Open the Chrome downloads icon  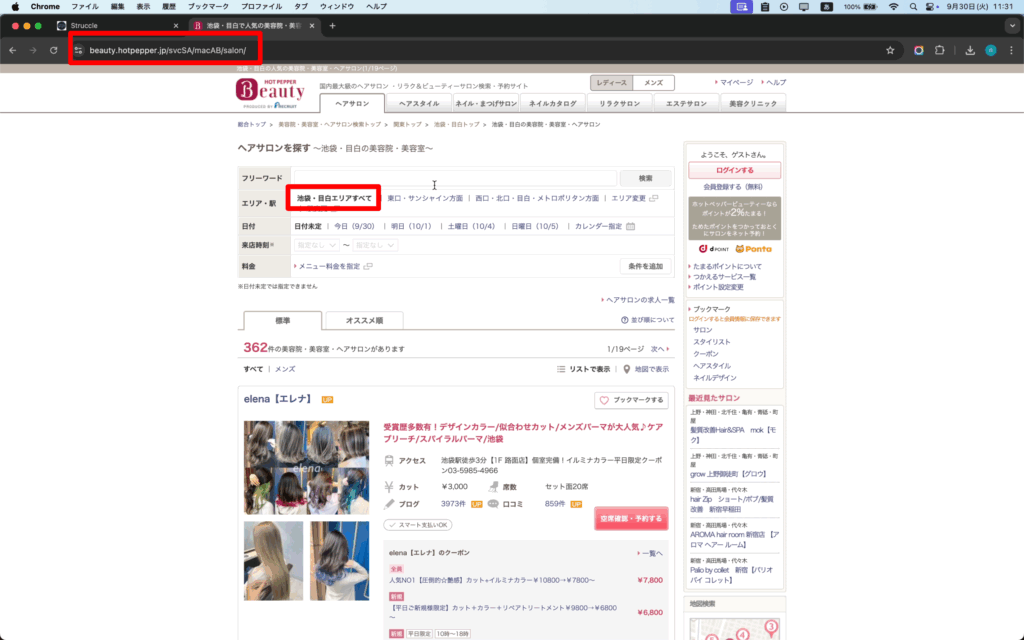pyautogui.click(x=970, y=50)
